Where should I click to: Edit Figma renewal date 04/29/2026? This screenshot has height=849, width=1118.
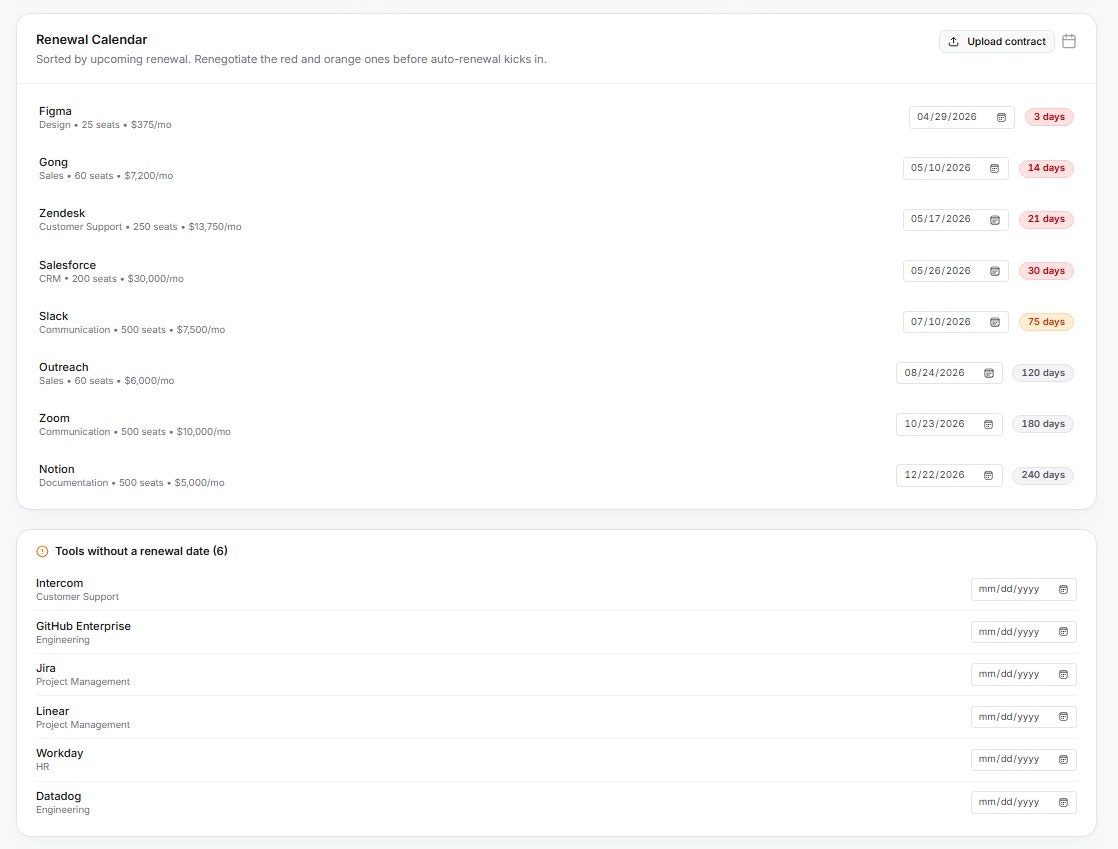961,117
